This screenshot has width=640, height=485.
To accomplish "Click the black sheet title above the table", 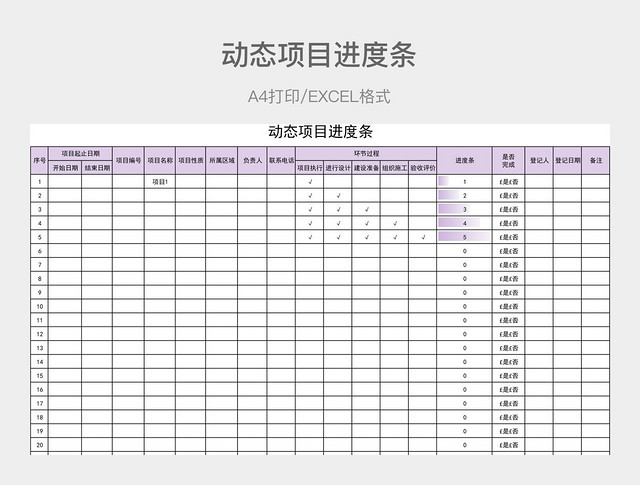I will [320, 132].
